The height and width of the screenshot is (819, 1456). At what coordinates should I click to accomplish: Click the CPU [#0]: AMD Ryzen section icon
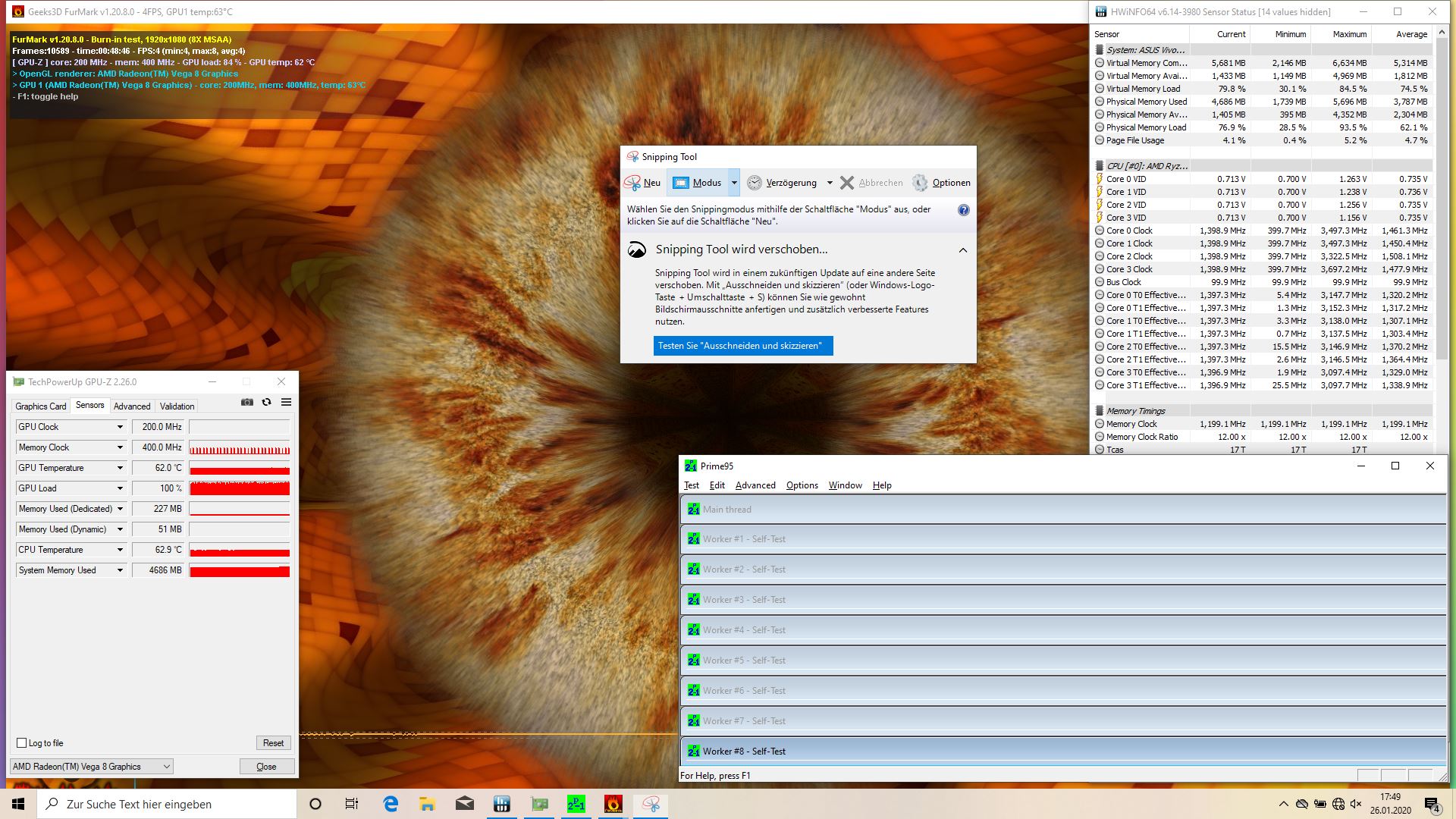coord(1100,166)
